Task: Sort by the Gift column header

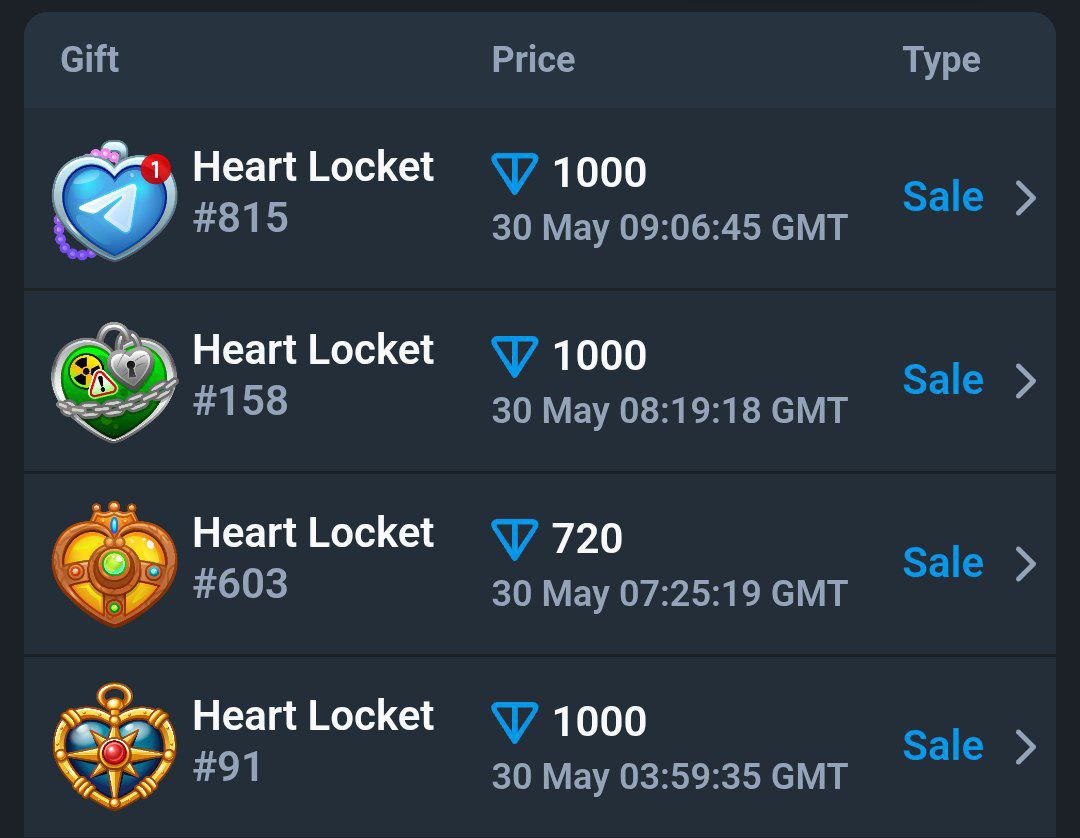Action: pos(90,59)
